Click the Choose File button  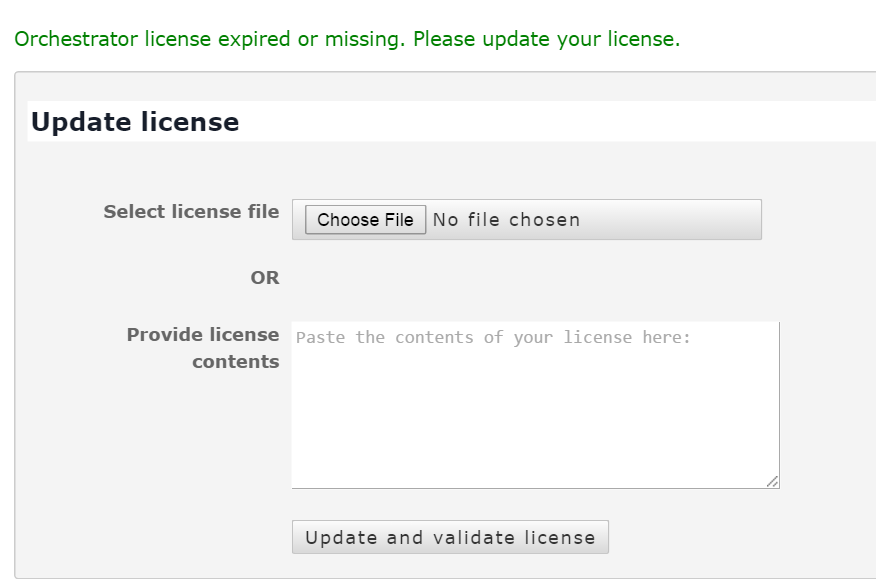(365, 220)
